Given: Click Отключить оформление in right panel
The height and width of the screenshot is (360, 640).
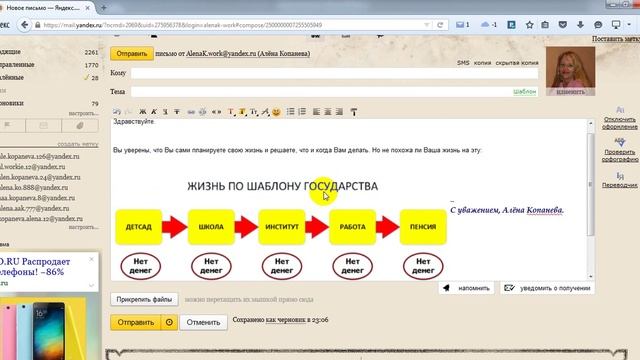Looking at the screenshot, I should tap(620, 123).
